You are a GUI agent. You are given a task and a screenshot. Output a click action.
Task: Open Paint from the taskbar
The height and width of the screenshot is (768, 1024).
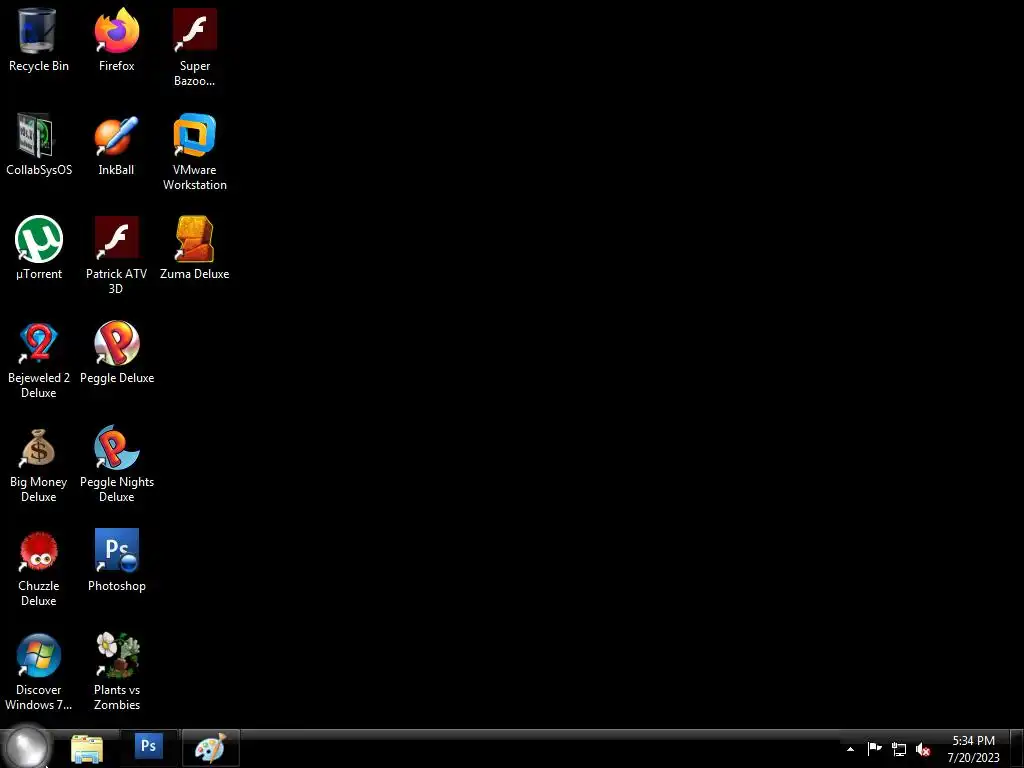coord(210,749)
